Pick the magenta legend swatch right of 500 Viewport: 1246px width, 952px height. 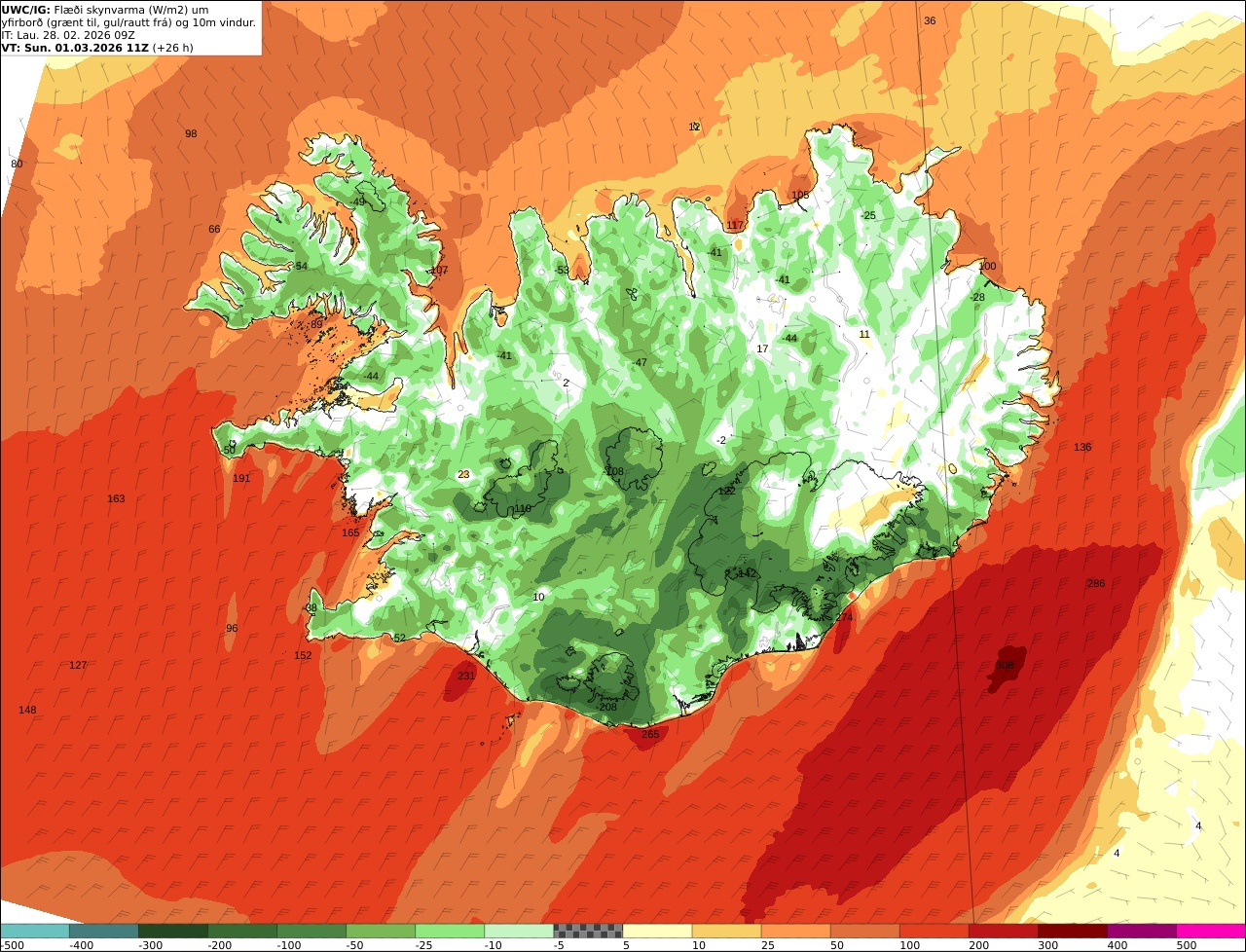tap(1211, 931)
